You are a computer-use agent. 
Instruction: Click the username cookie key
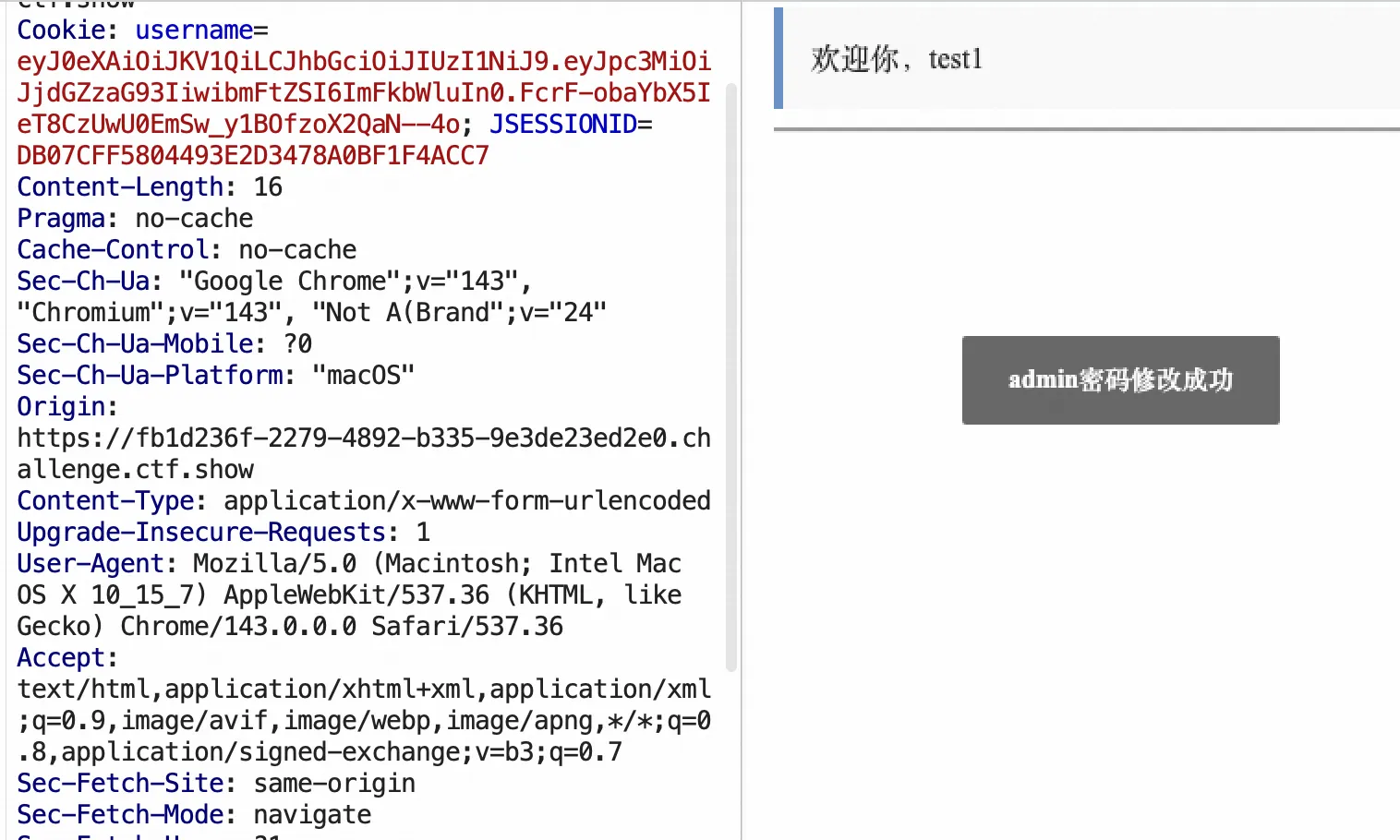(x=194, y=30)
